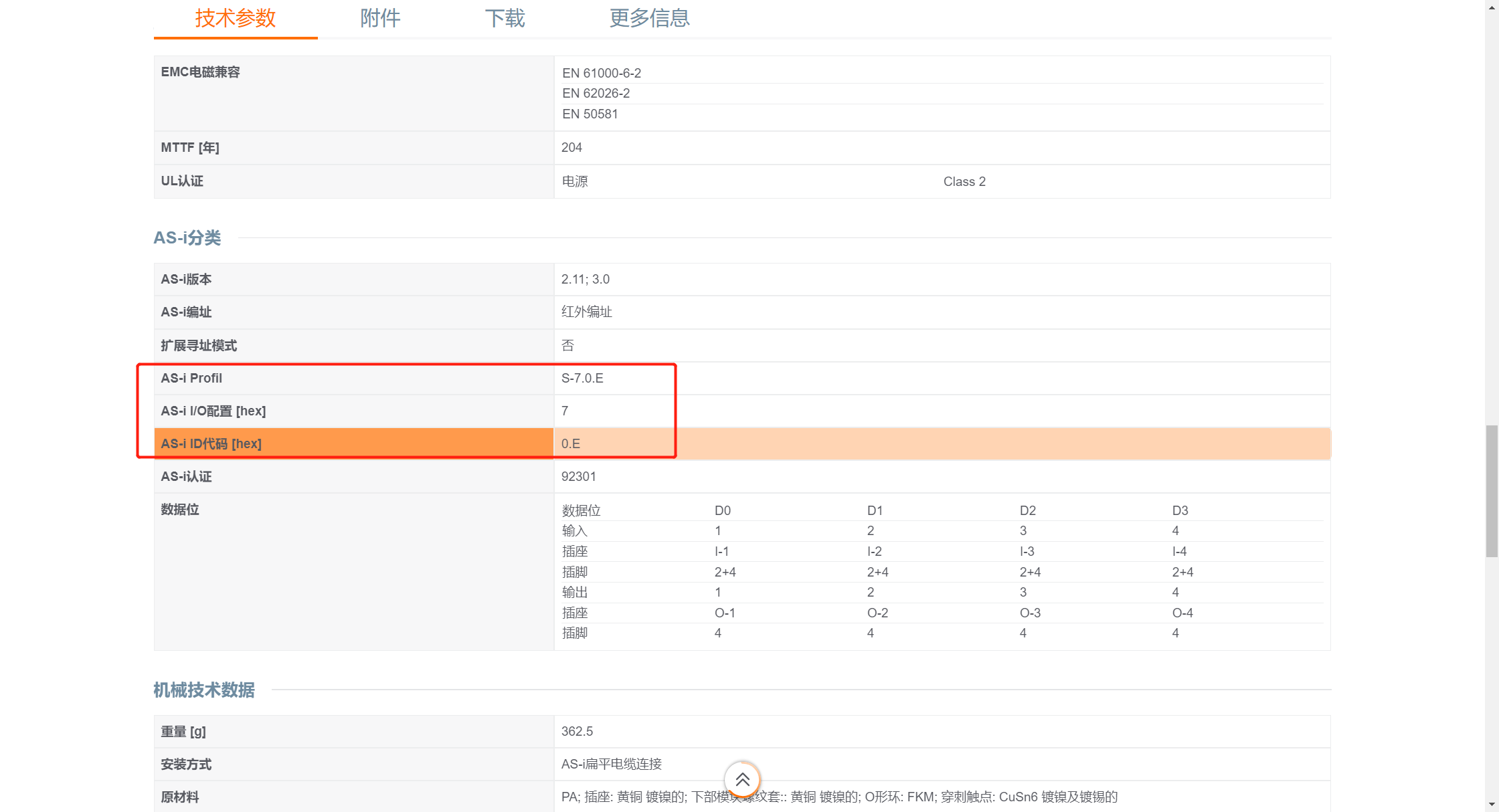This screenshot has width=1499, height=812.
Task: Open the 下载 tab
Action: coord(505,18)
